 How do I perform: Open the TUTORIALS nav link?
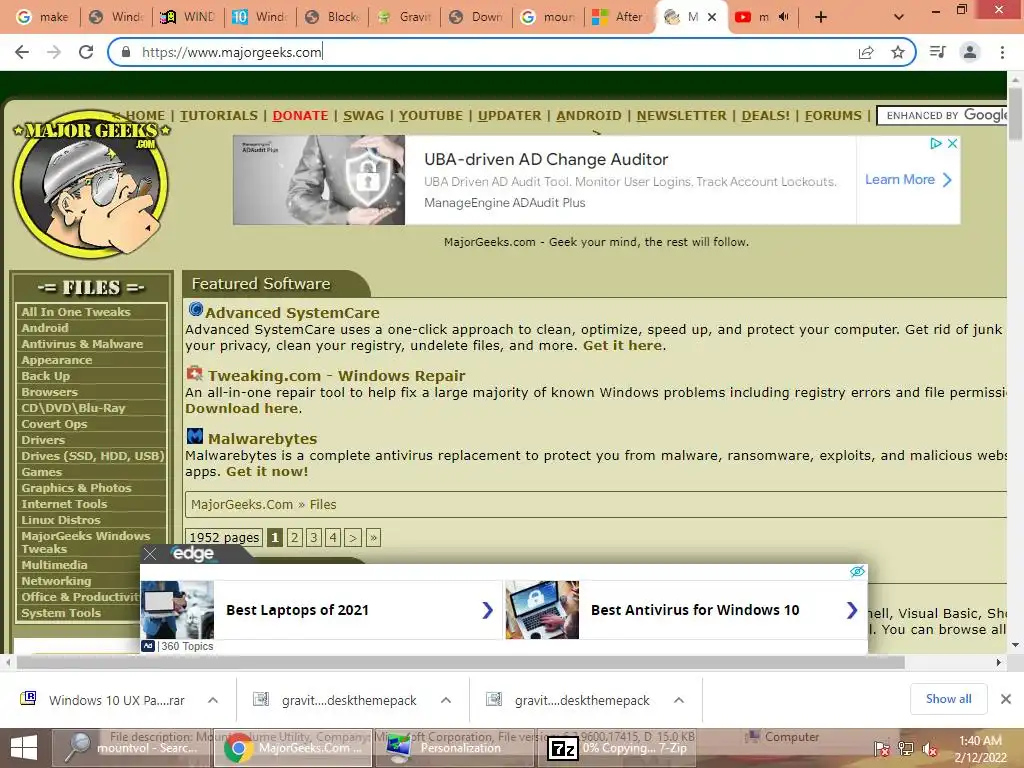point(219,116)
